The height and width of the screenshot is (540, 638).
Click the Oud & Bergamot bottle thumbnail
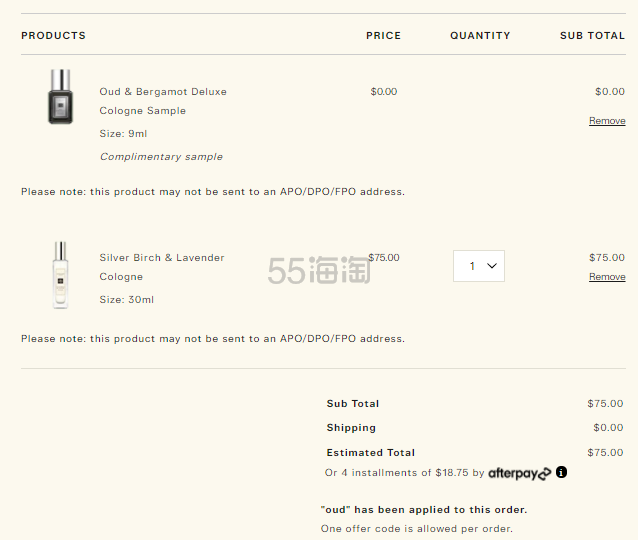point(61,96)
